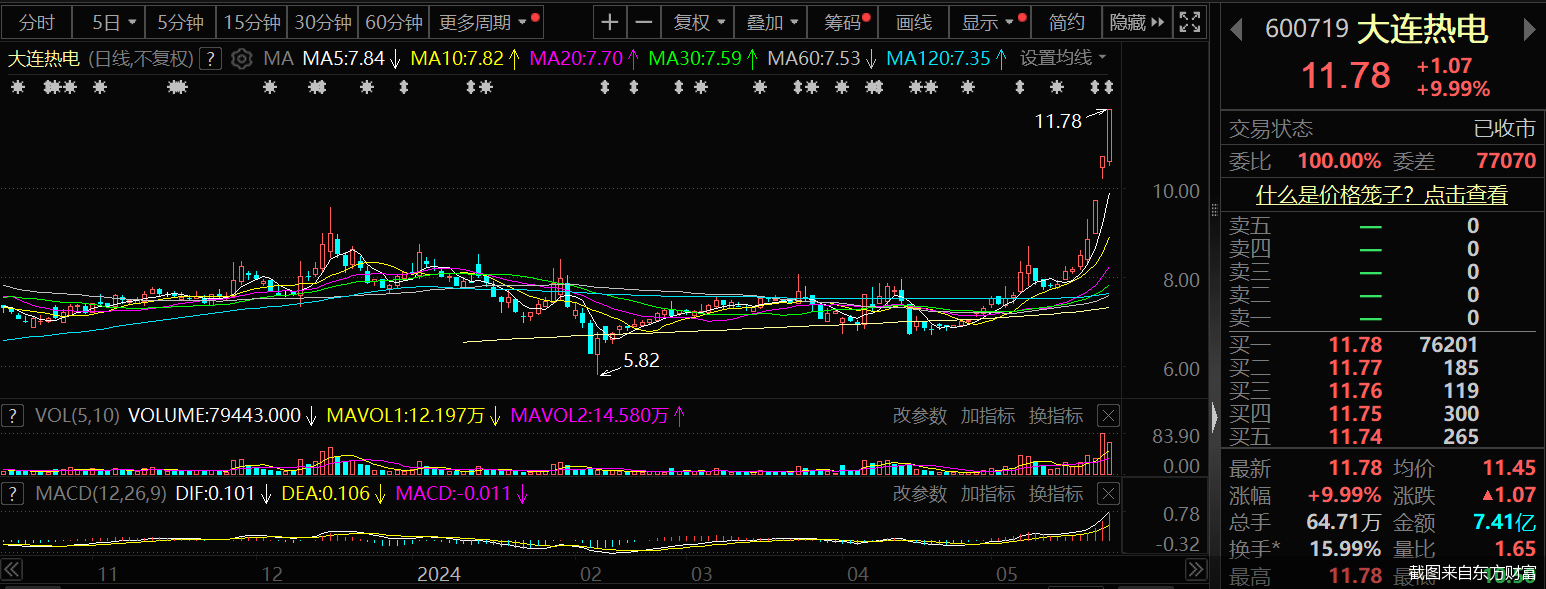1546x589 pixels.
Task: Click the 买四 price 11.75 row
Action: (1382, 414)
